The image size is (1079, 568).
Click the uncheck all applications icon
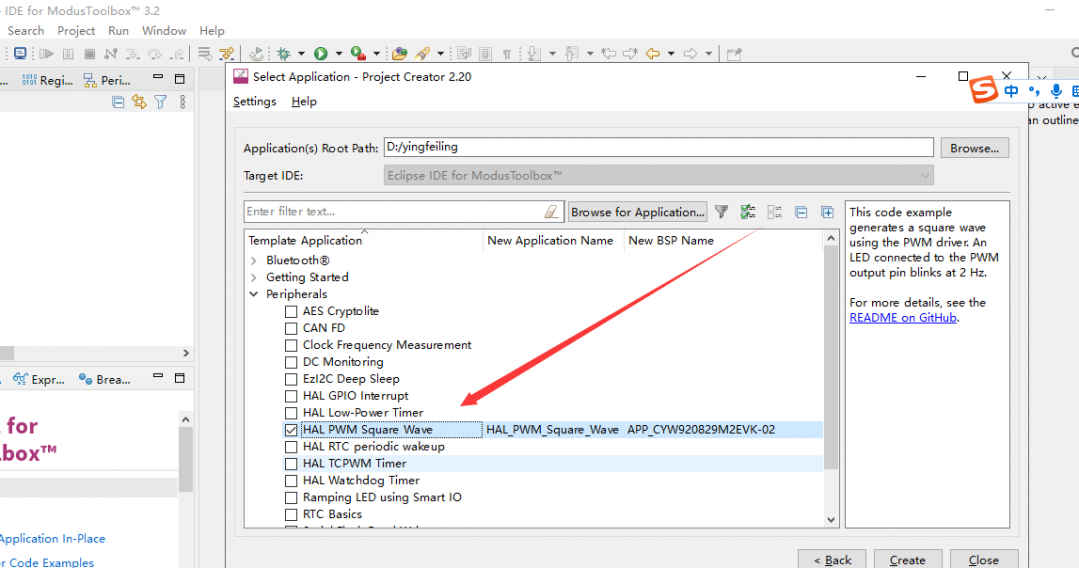[x=774, y=212]
